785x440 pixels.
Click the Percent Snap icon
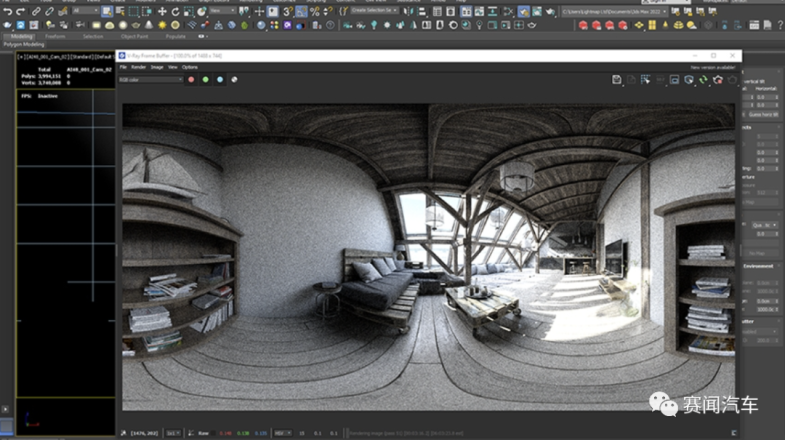pos(314,11)
